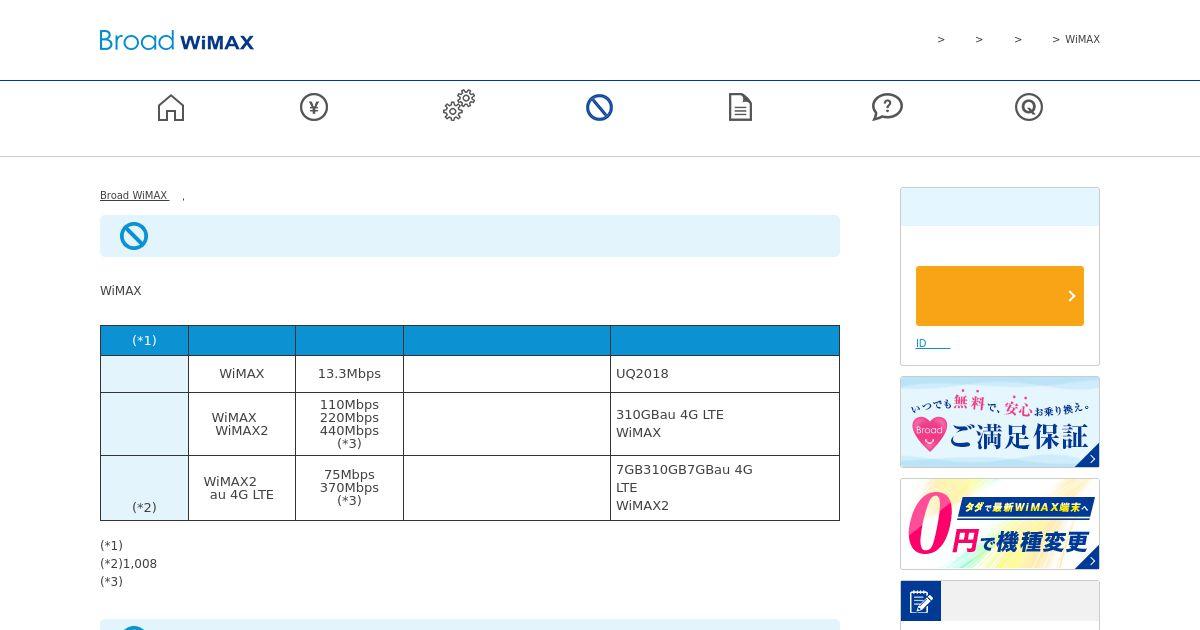Click the Broad WiMAX logo

tap(177, 40)
